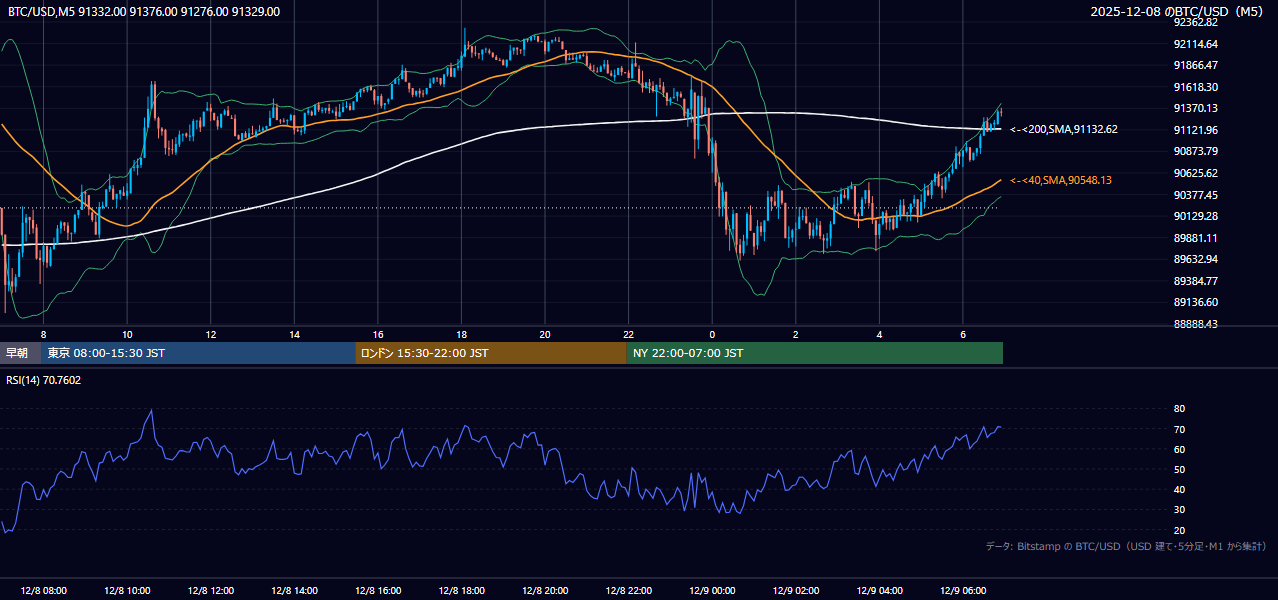
Task: Click the 12/8 08:00 time label
Action: tap(43, 591)
